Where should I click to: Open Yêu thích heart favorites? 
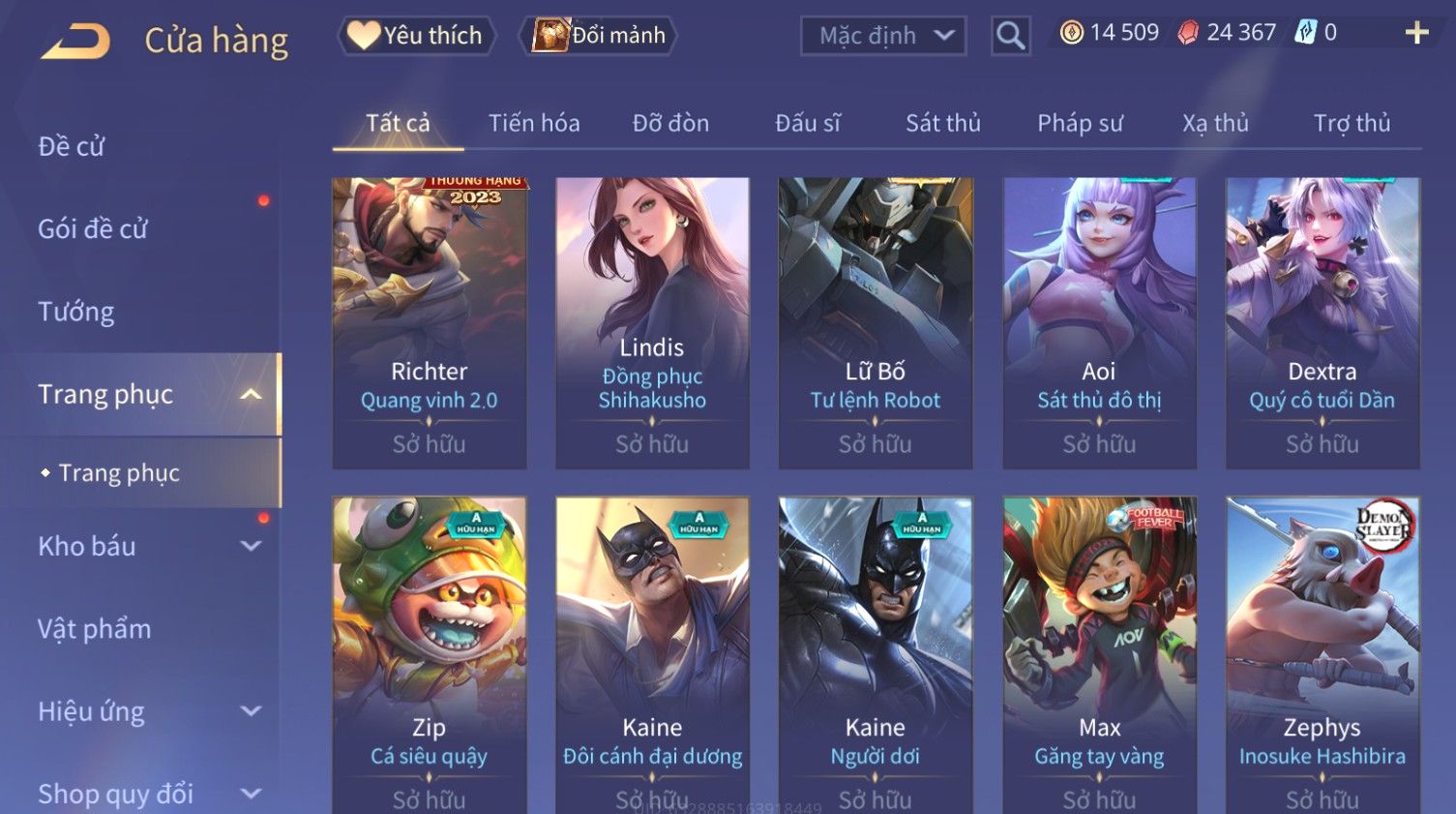[x=416, y=36]
